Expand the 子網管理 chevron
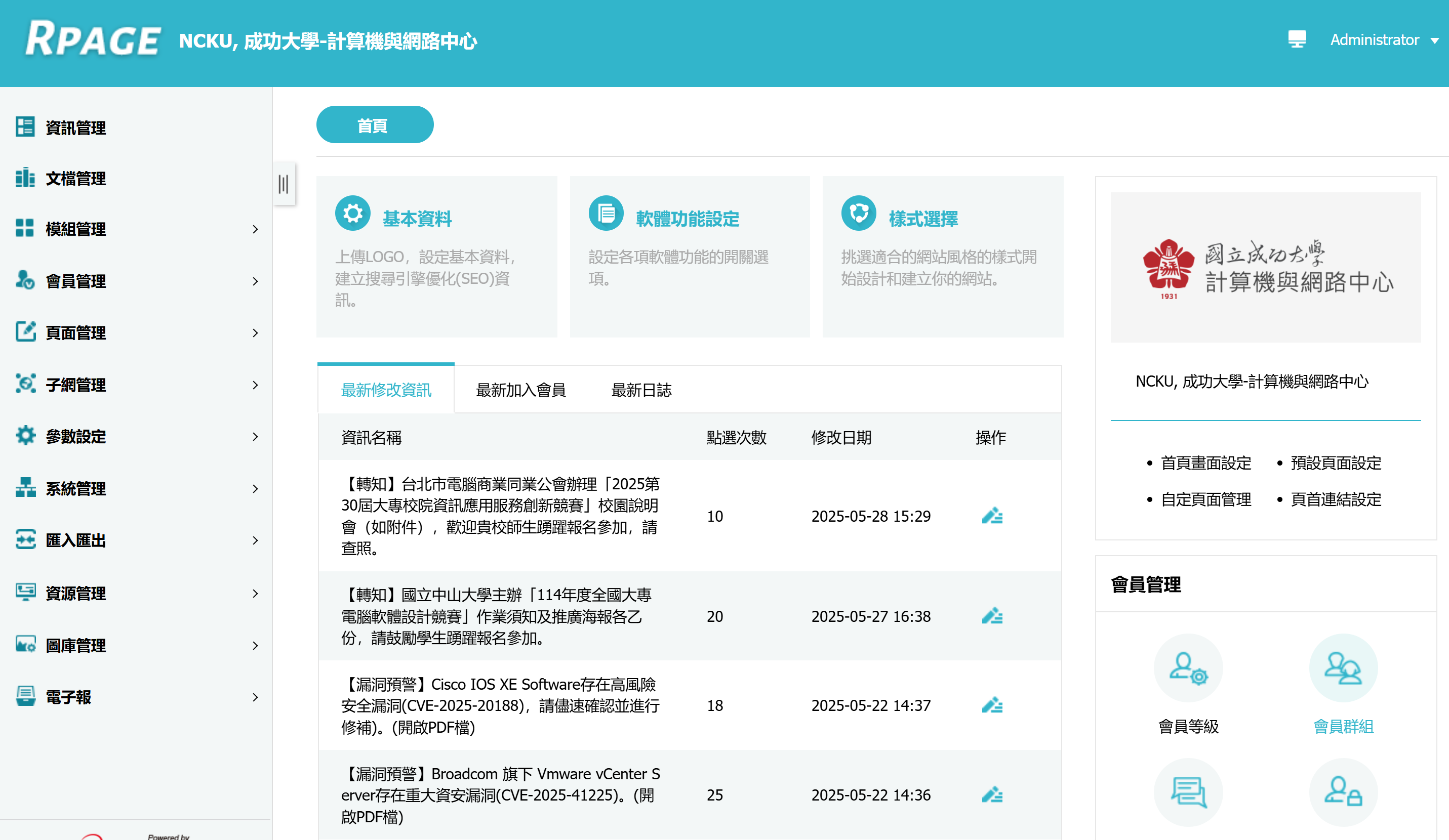Image resolution: width=1449 pixels, height=840 pixels. pyautogui.click(x=255, y=385)
